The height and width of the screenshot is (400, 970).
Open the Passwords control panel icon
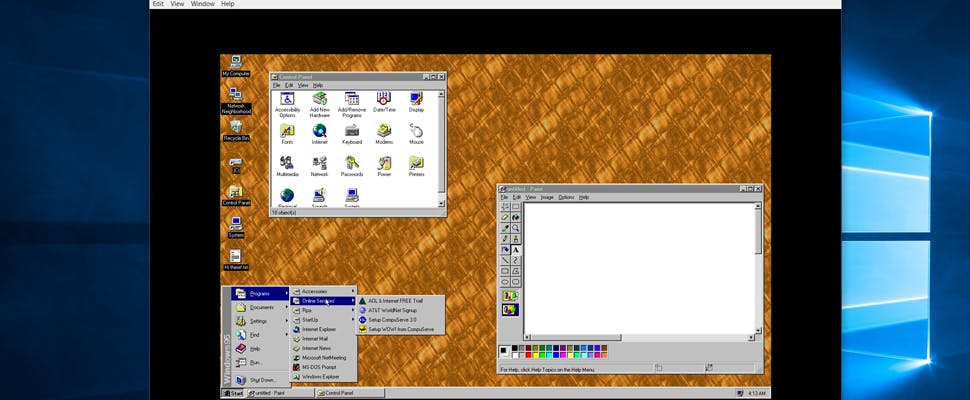point(352,166)
